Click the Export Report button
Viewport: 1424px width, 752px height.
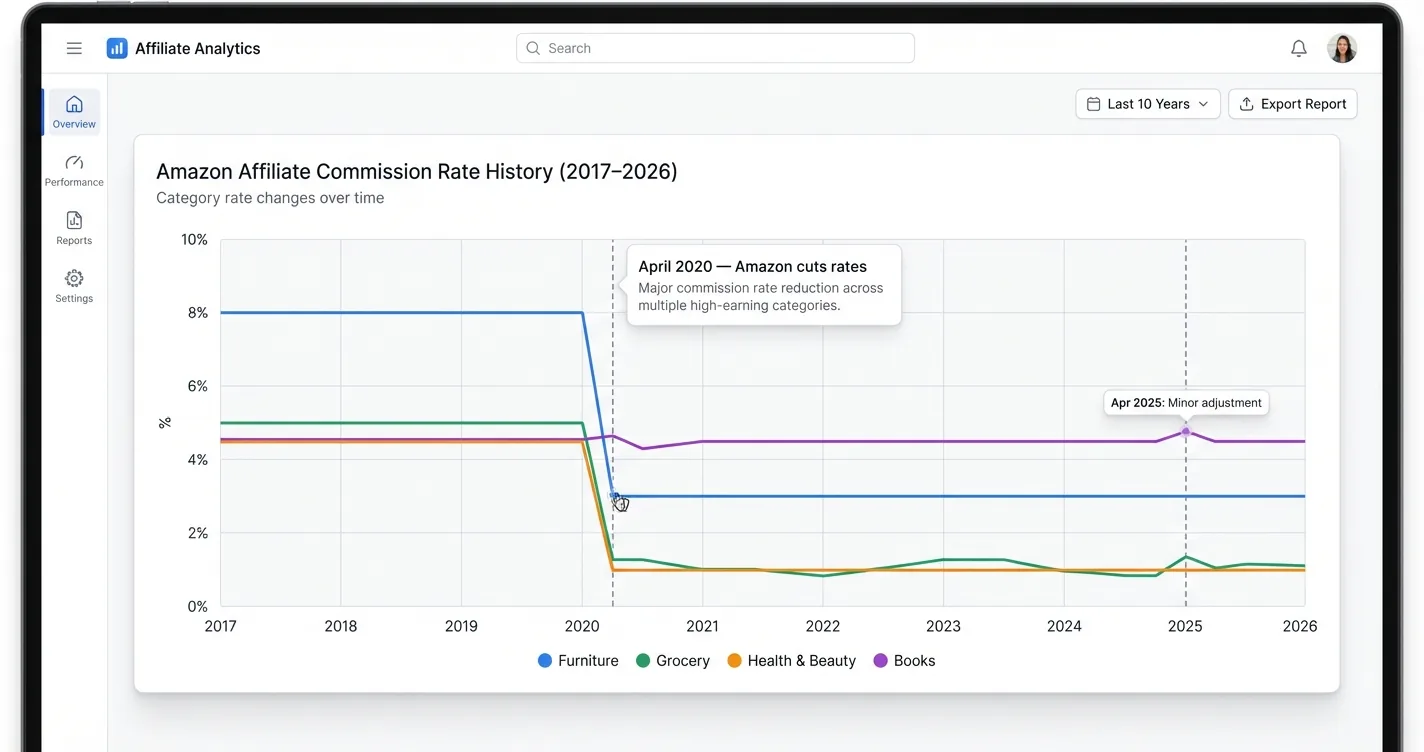pos(1292,103)
